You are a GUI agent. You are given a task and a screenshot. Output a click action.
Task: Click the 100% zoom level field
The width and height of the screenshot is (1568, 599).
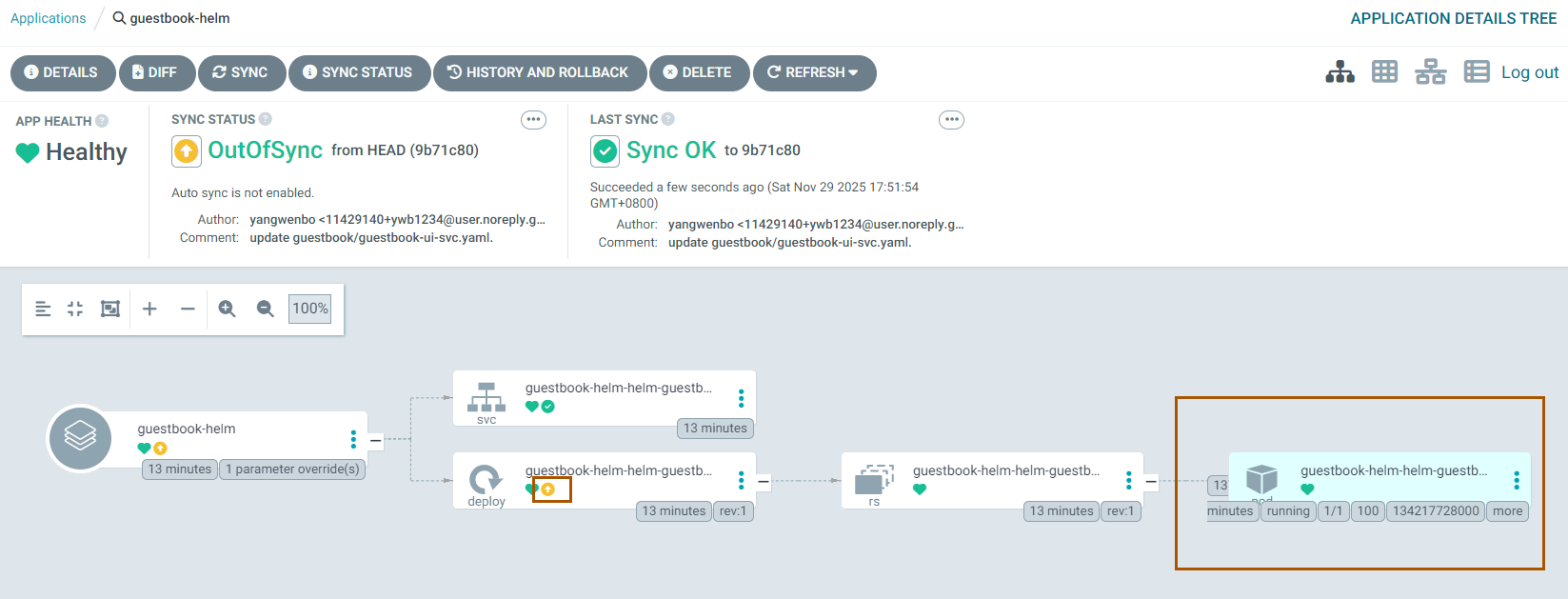[x=310, y=309]
